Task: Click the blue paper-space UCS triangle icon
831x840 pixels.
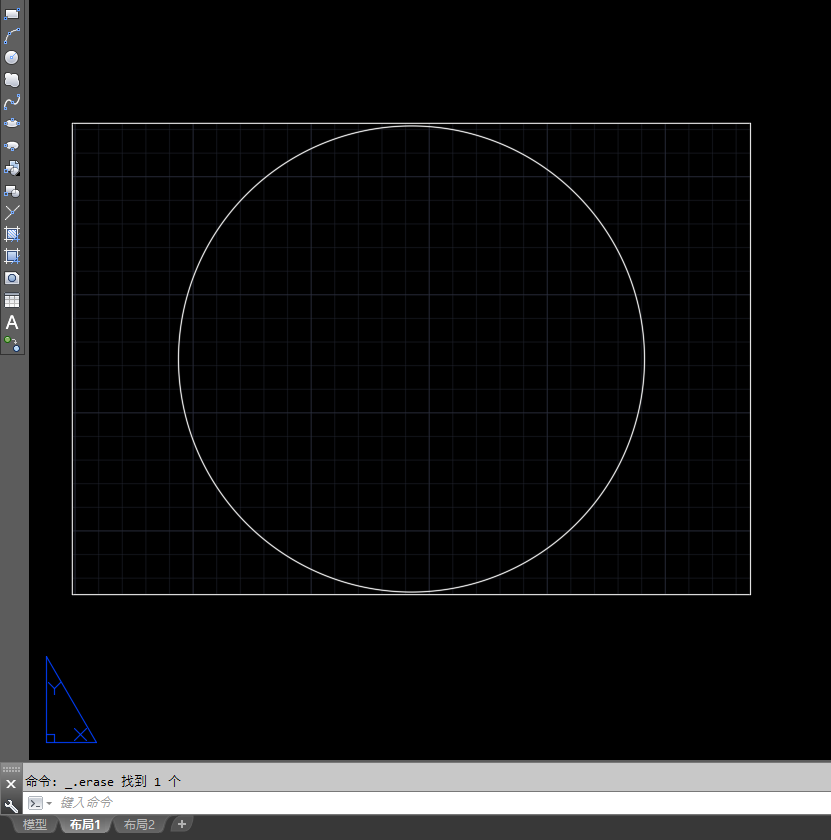Action: coord(71,700)
